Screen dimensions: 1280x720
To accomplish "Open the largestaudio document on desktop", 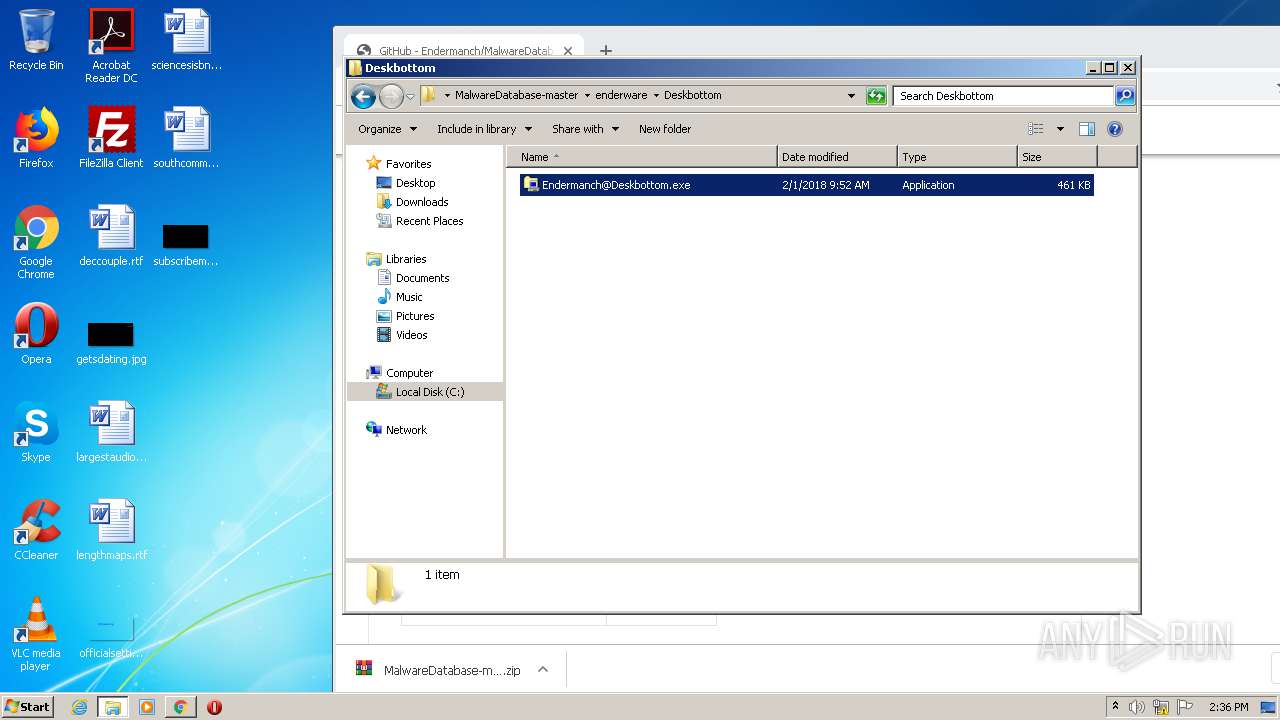I will pos(111,432).
